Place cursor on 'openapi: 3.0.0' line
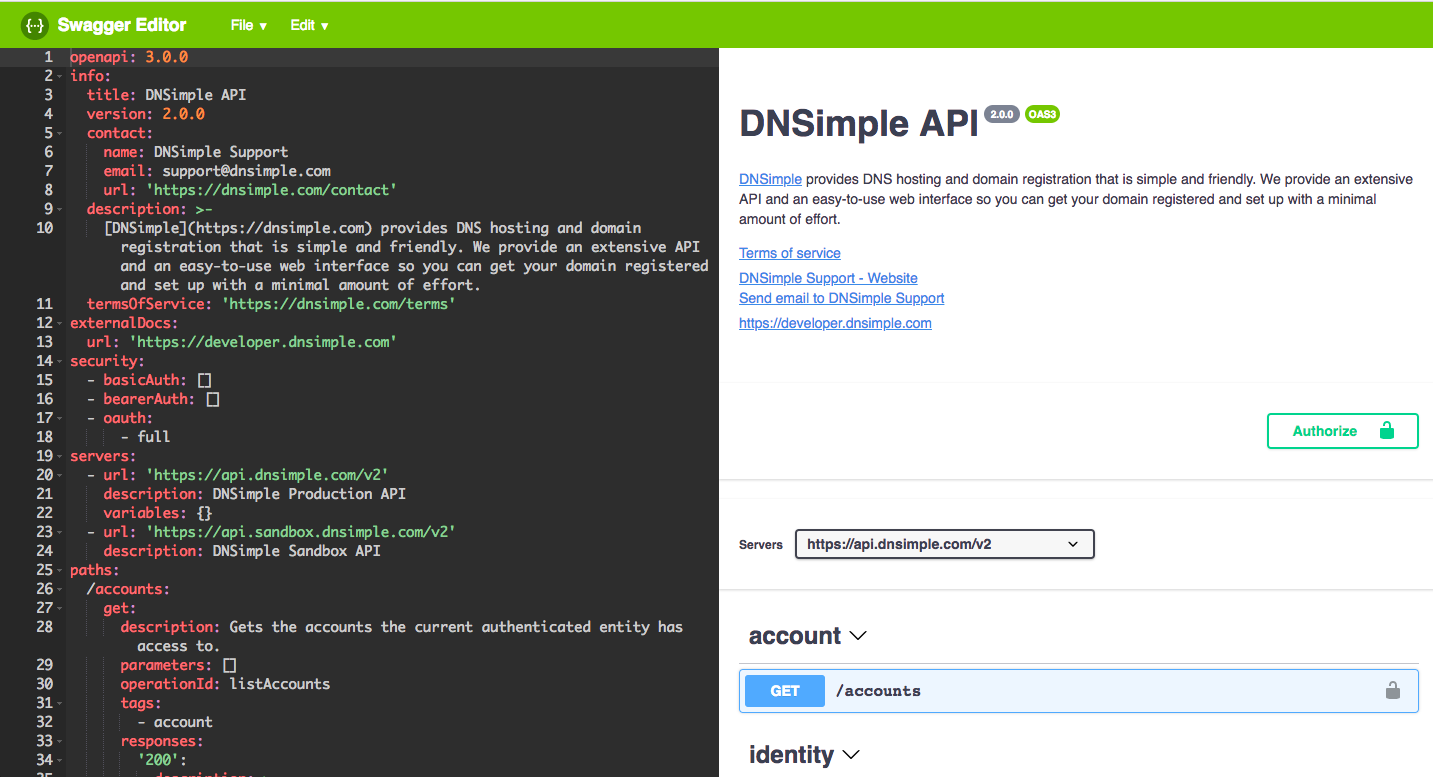 click(x=129, y=57)
